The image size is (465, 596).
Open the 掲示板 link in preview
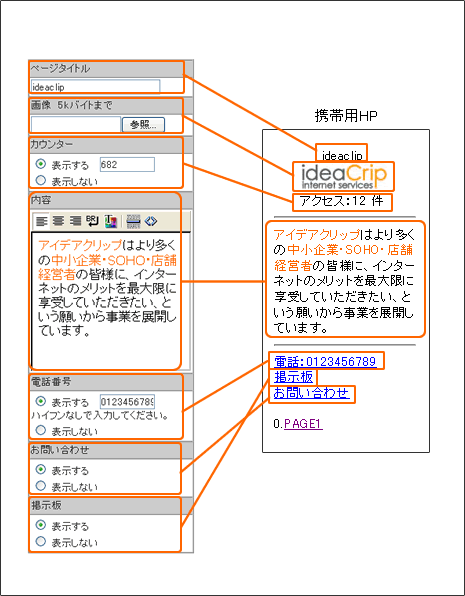(x=294, y=377)
